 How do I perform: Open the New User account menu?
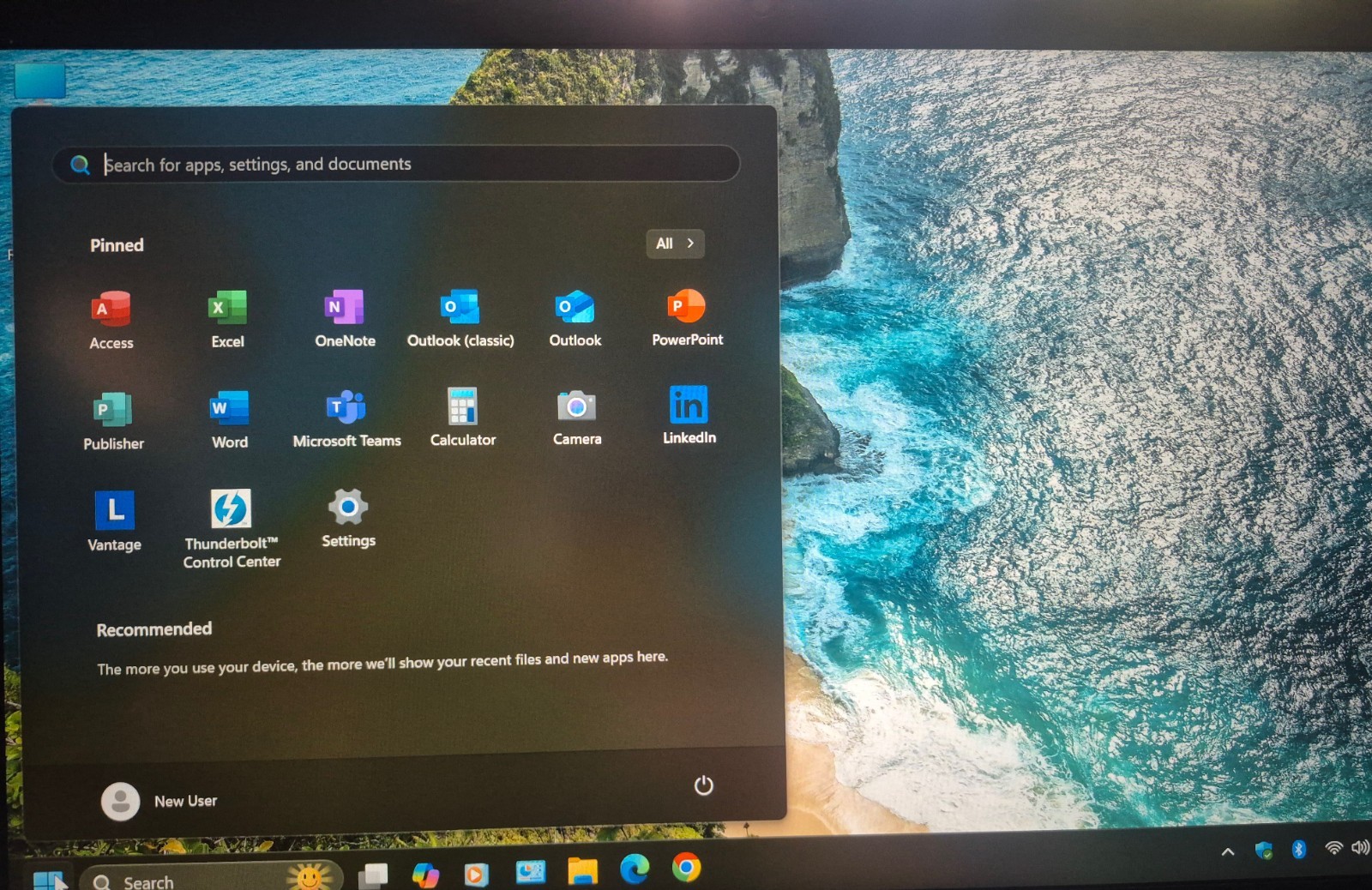(159, 801)
